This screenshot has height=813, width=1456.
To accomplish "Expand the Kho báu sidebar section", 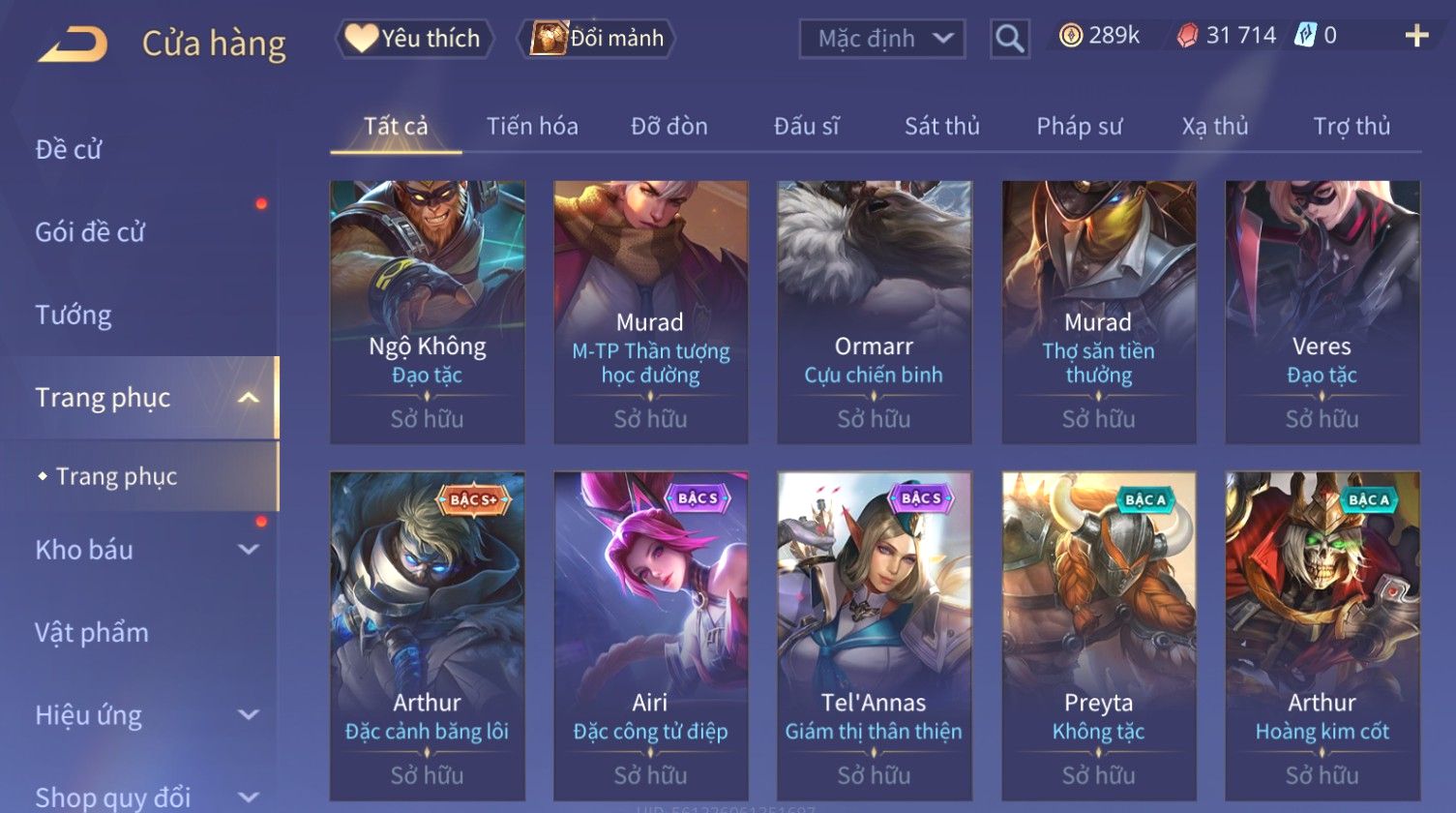I will pos(249,550).
